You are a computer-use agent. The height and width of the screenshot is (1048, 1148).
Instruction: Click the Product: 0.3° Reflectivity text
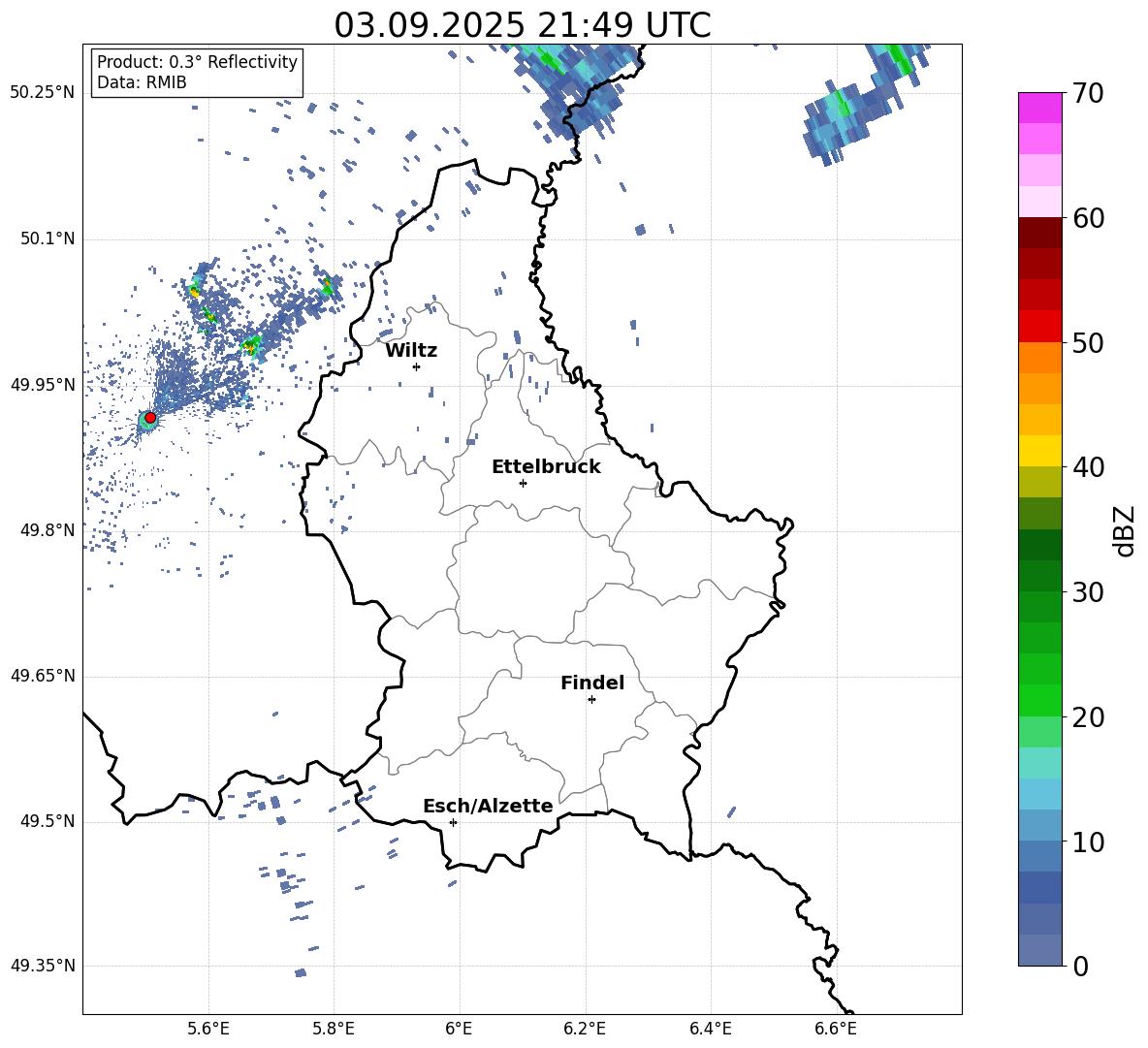coord(197,61)
